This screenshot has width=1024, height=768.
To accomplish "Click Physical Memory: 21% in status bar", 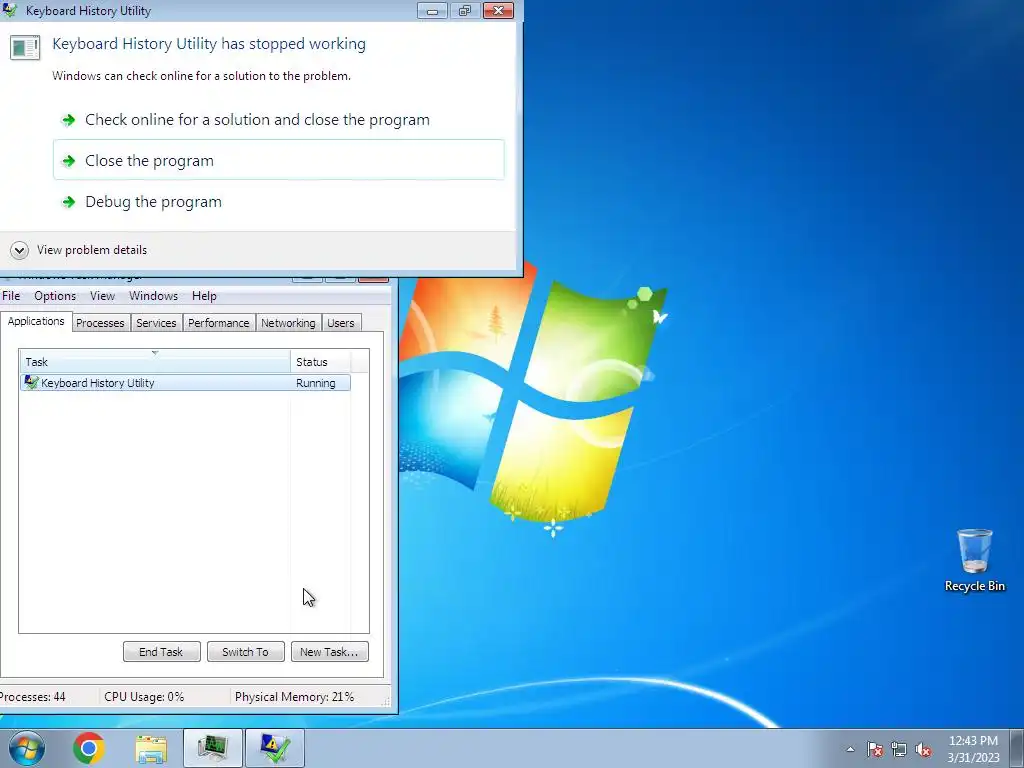I will click(295, 697).
